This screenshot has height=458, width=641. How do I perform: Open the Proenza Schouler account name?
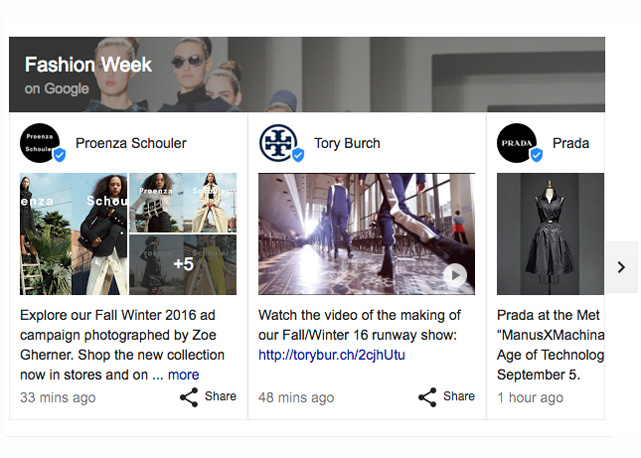[x=131, y=143]
